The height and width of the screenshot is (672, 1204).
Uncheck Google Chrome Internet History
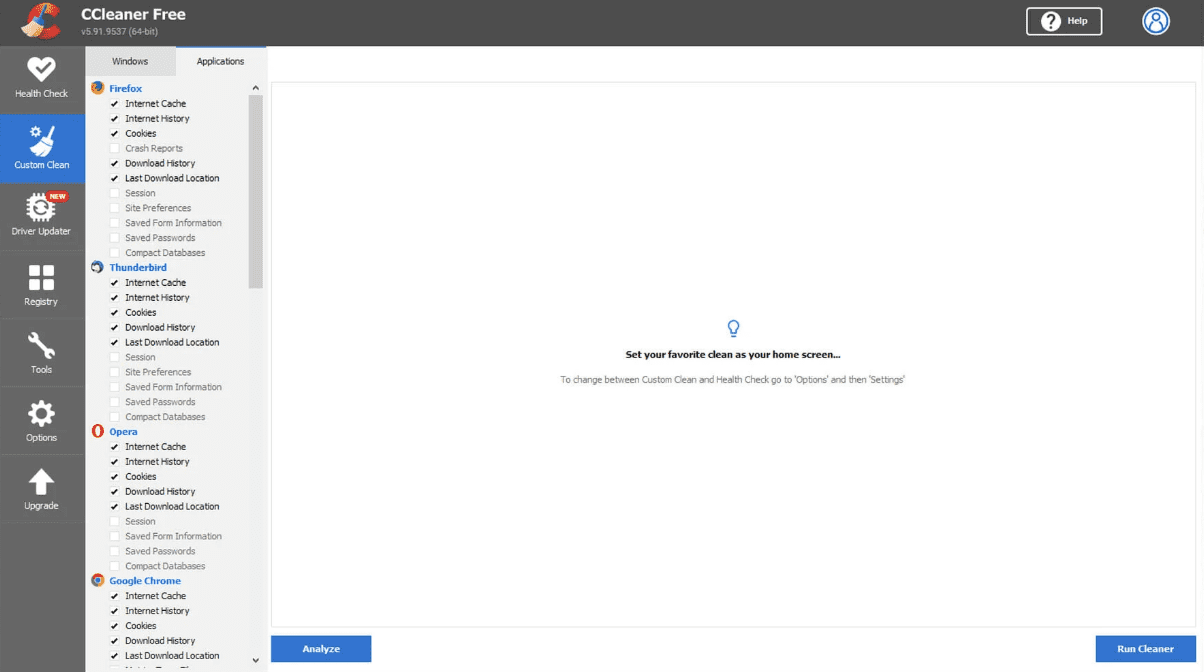tap(115, 611)
